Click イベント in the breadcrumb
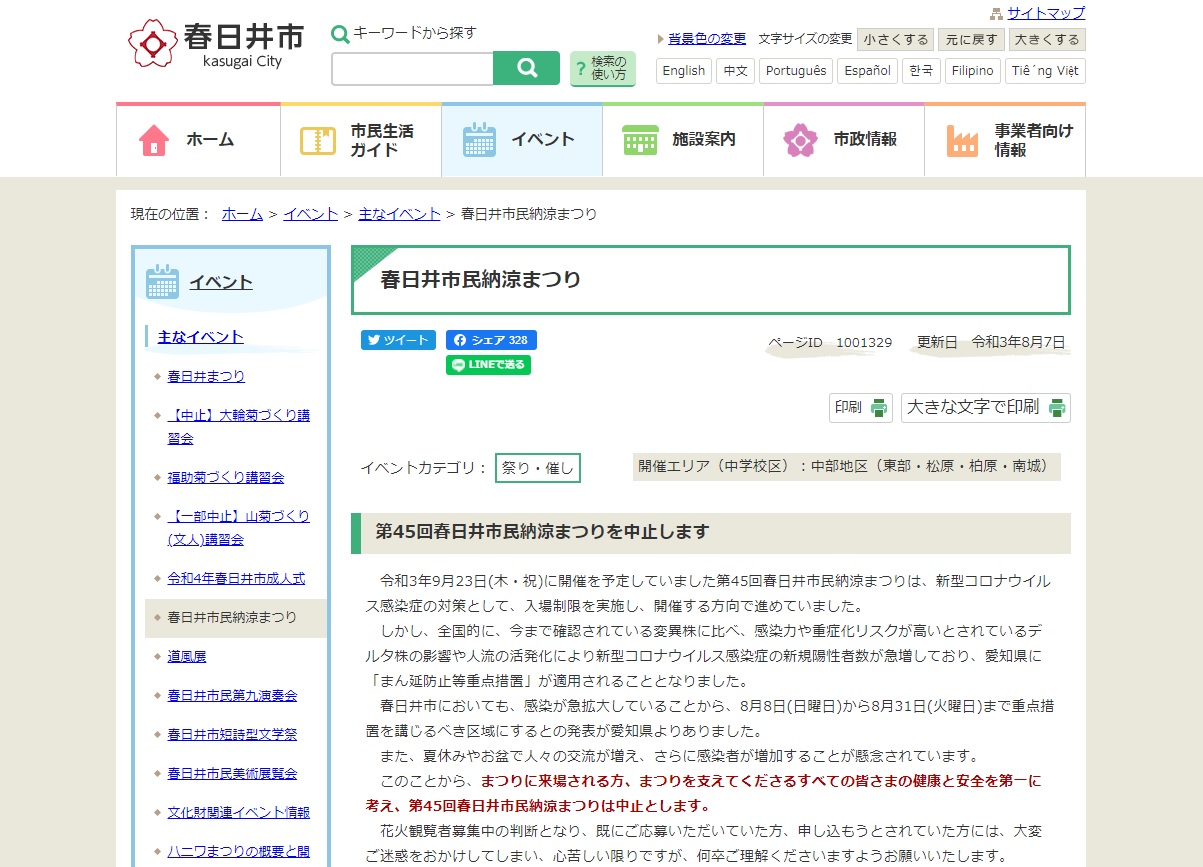Viewport: 1203px width, 867px height. (311, 214)
